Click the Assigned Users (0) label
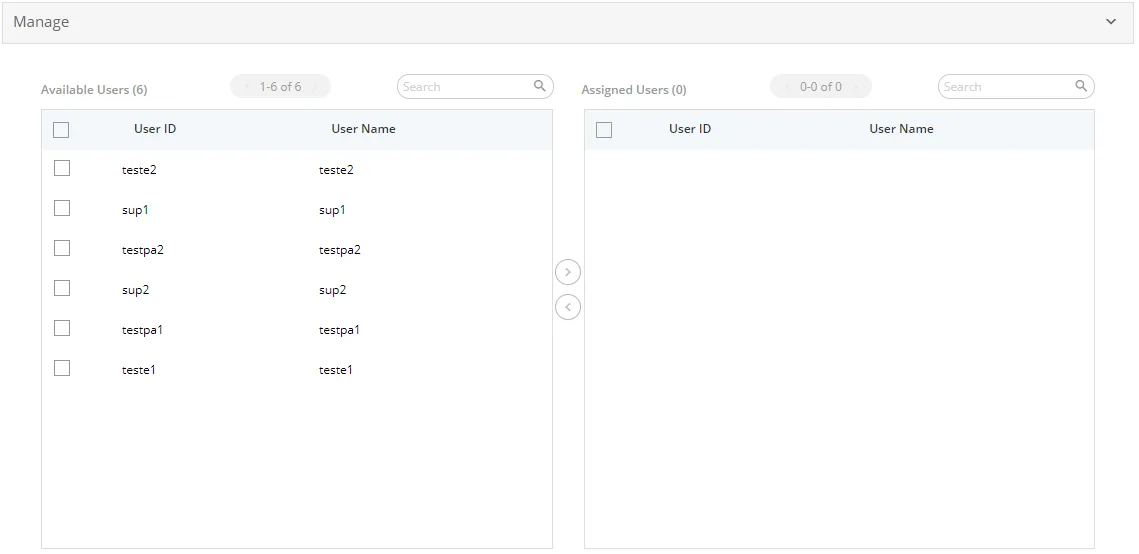The height and width of the screenshot is (554, 1139). (634, 90)
